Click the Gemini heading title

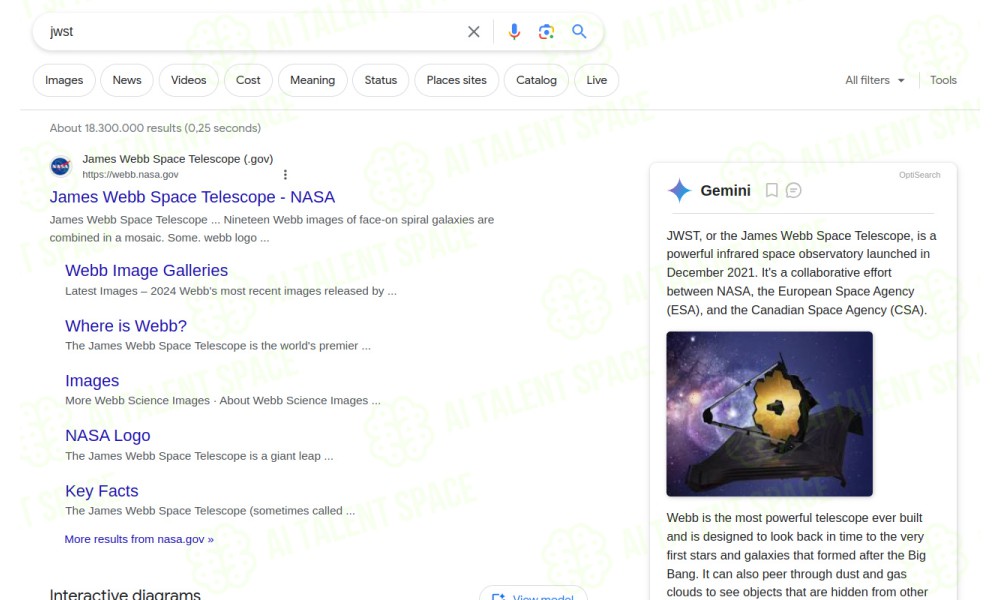coord(725,191)
